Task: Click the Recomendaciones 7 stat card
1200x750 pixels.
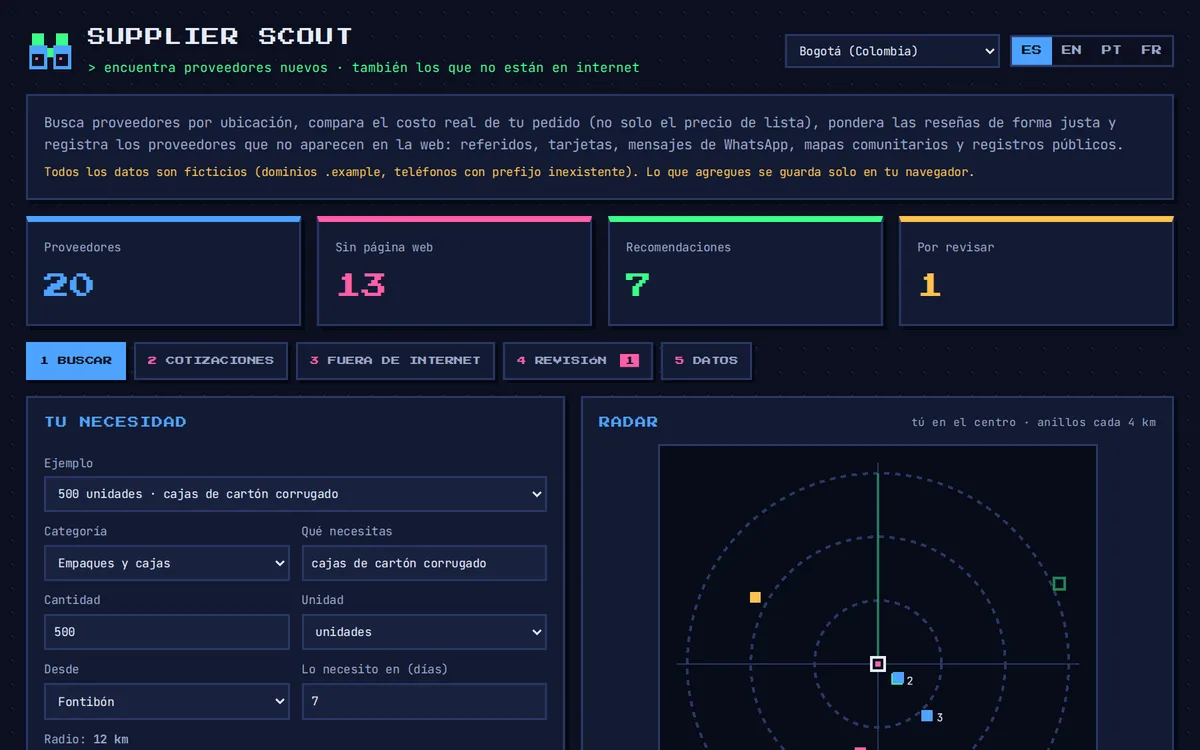Action: (746, 271)
